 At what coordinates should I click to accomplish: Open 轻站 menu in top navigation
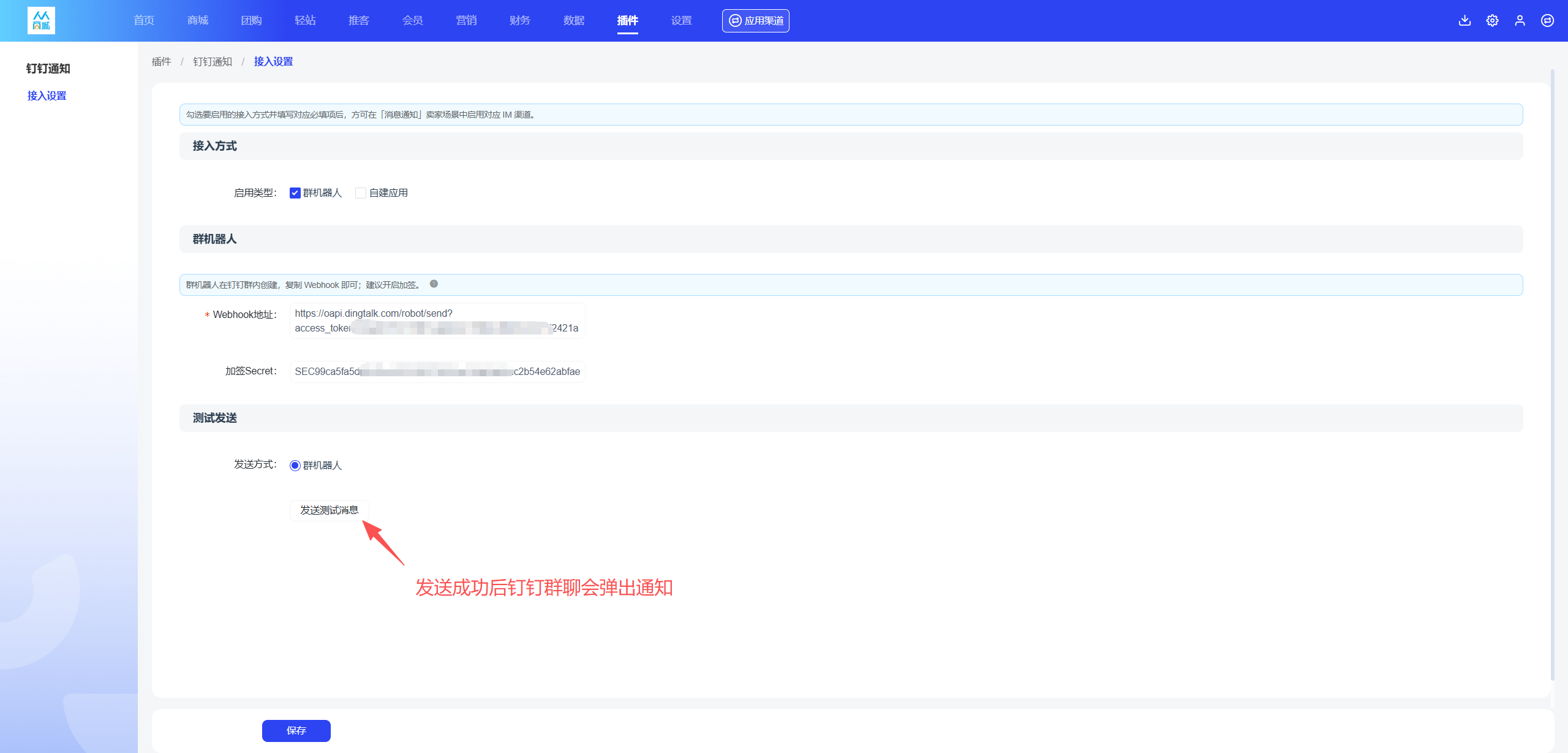[305, 20]
